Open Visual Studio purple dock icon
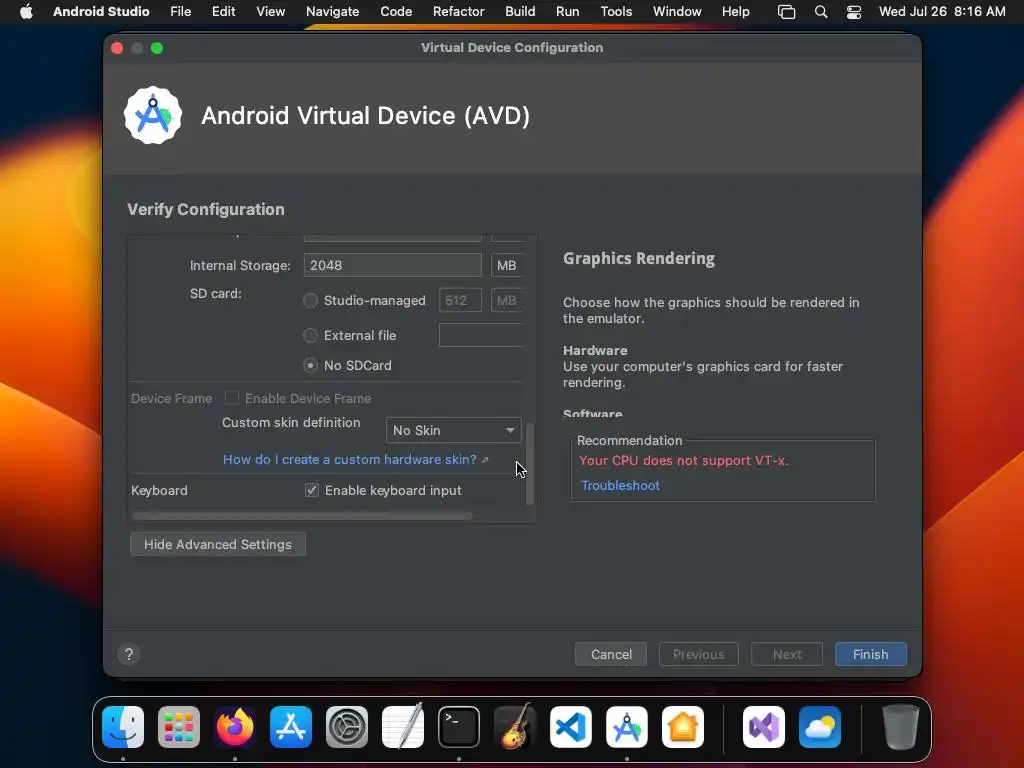Screen dimensions: 1024x768 [x=763, y=727]
